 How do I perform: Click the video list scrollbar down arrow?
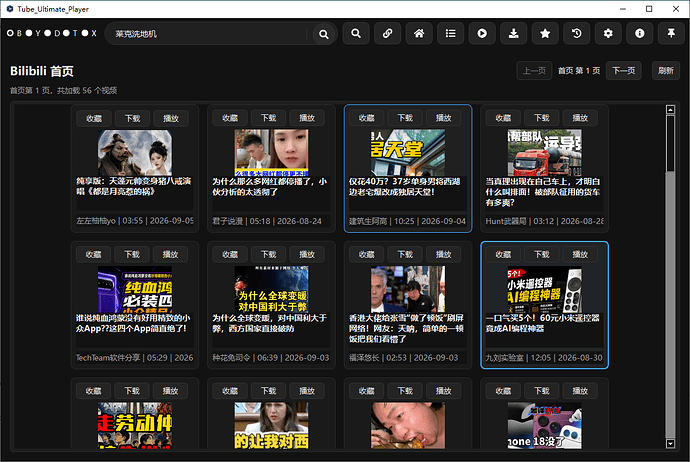coord(670,444)
